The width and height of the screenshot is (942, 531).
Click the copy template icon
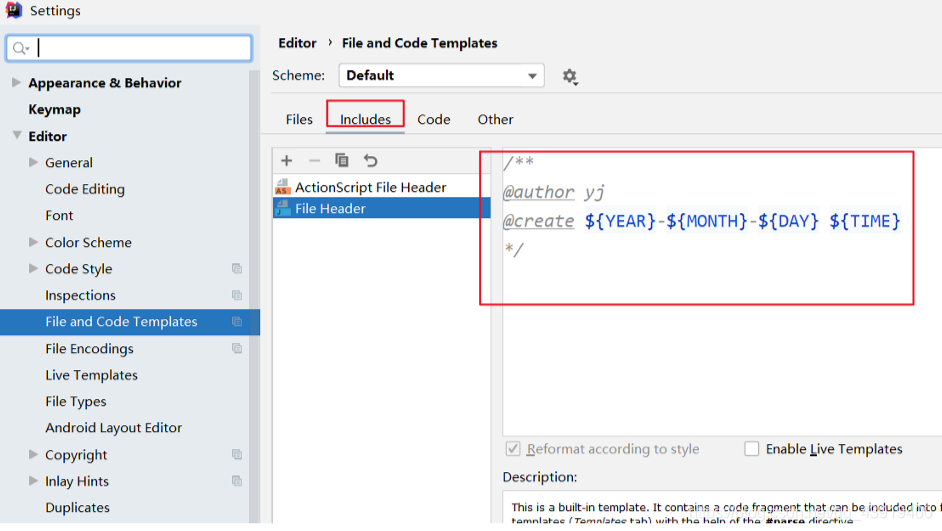(x=342, y=160)
